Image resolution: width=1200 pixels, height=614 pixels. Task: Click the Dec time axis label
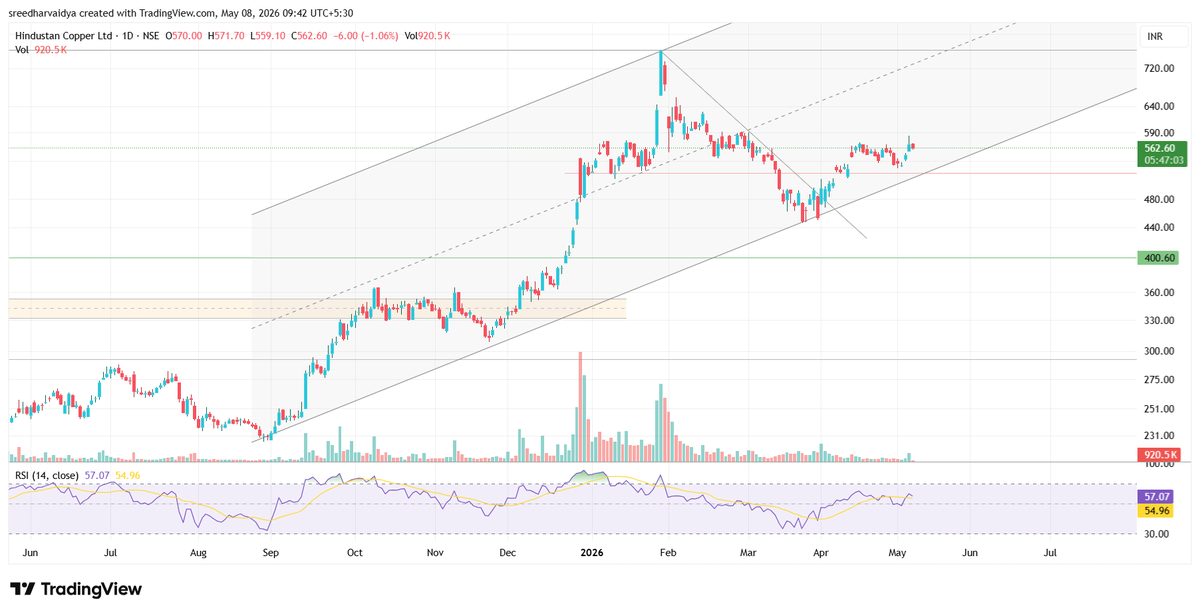coord(507,552)
